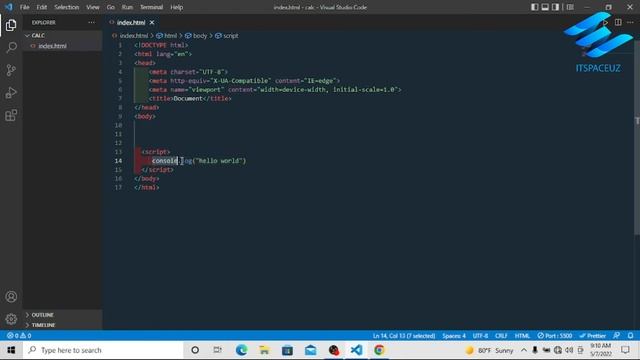Viewport: 640px width, 360px height.
Task: Change language mode via HTML status item
Action: 522,336
